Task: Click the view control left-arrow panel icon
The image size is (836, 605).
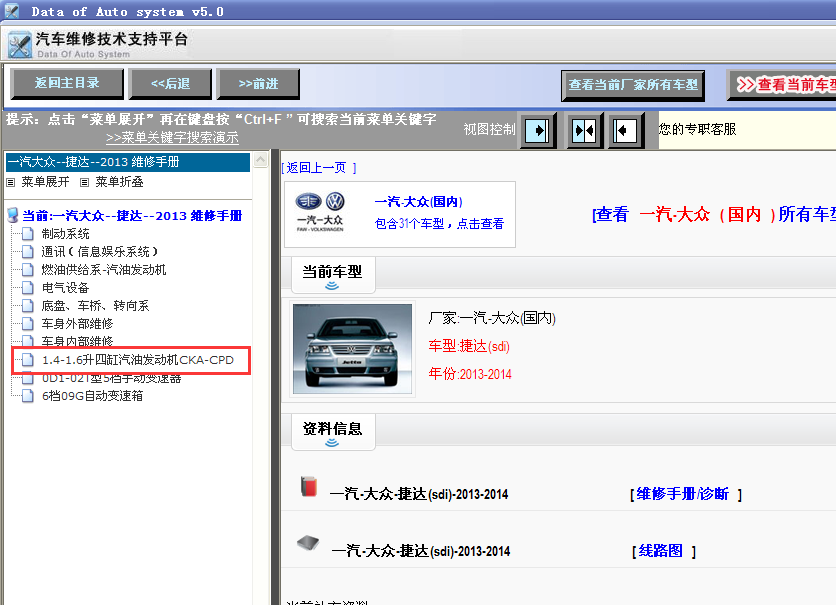Action: tap(625, 131)
